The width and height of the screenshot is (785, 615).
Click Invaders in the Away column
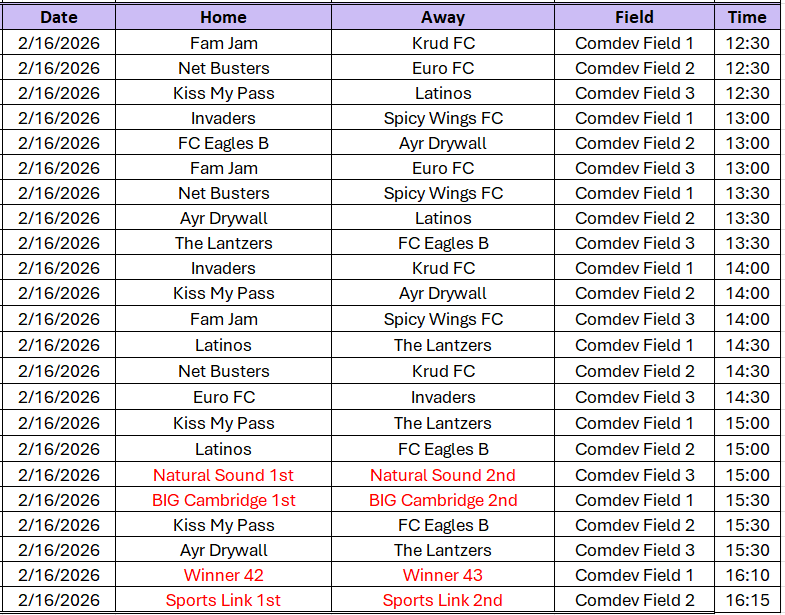(443, 397)
